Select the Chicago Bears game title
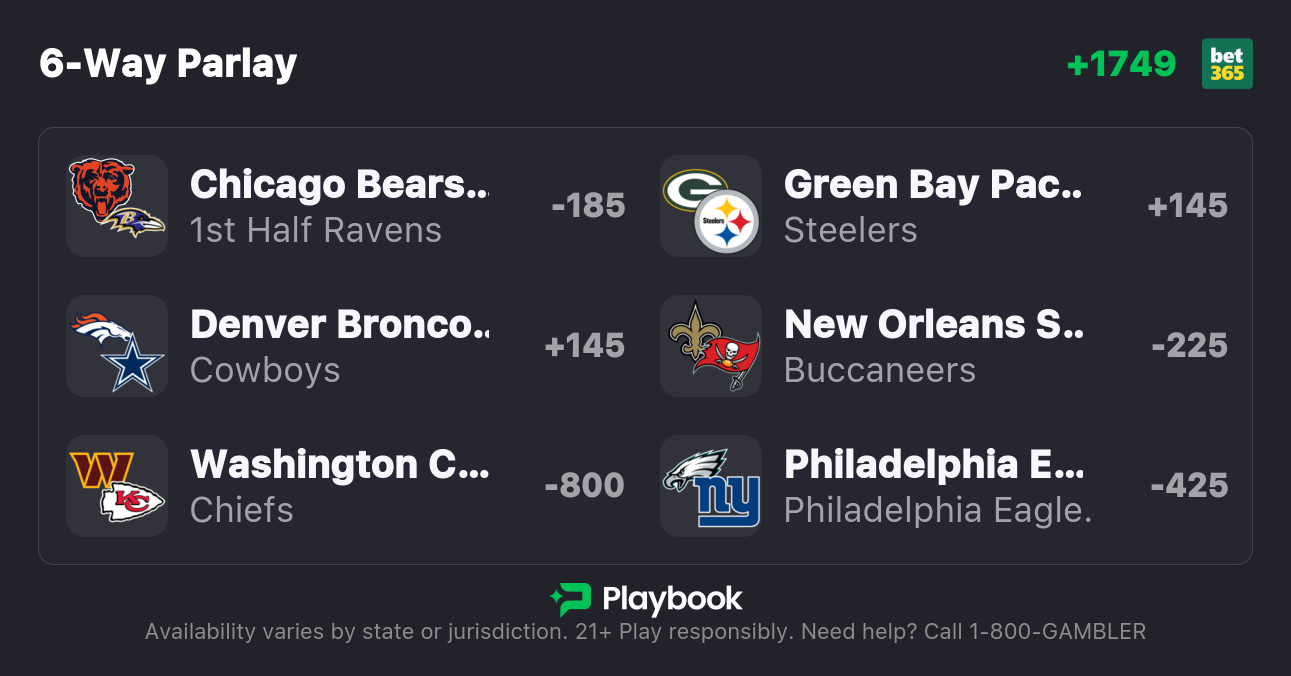This screenshot has height=676, width=1291. 339,184
